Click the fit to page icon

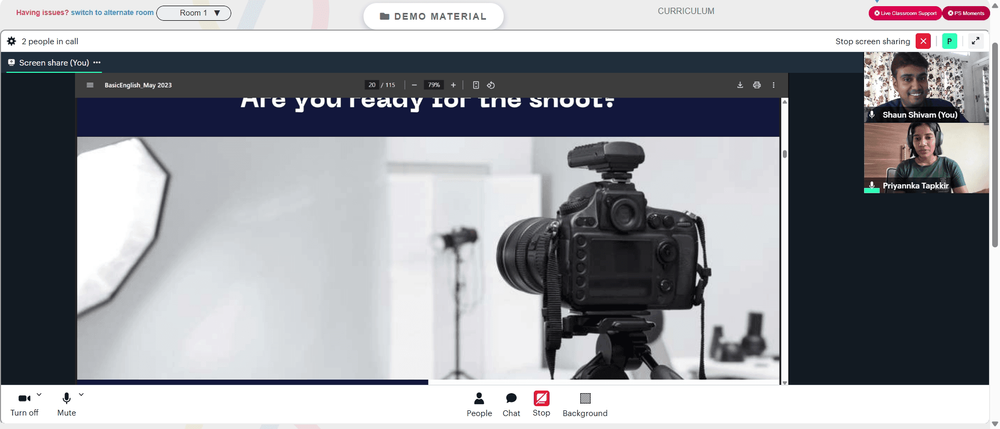point(476,85)
